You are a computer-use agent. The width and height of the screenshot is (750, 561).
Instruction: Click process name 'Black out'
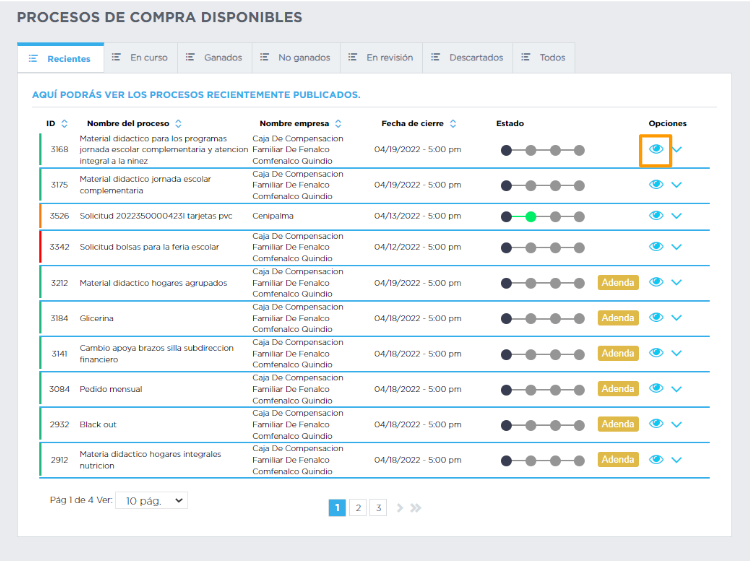click(98, 424)
